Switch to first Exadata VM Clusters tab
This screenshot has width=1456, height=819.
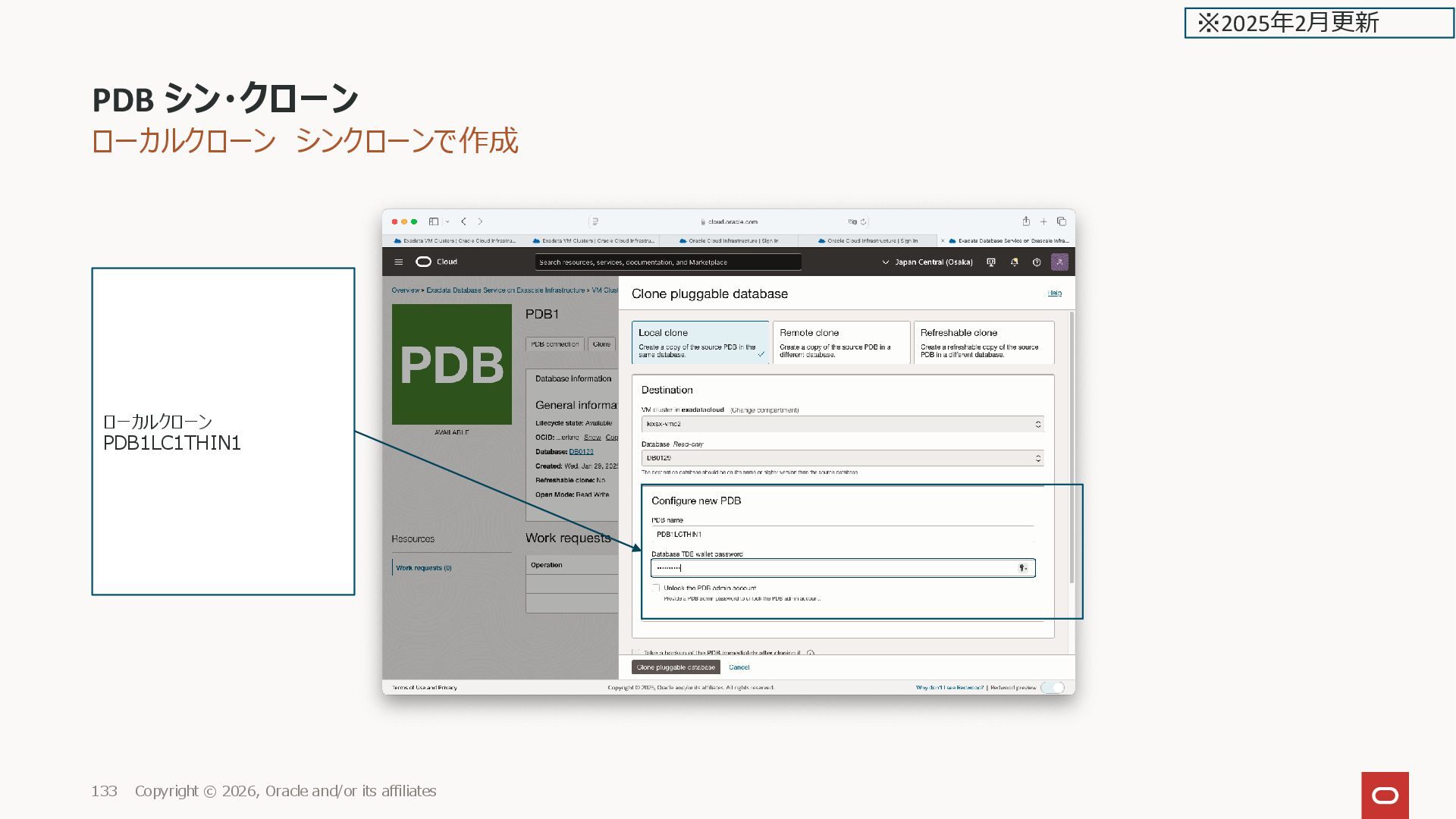[455, 241]
